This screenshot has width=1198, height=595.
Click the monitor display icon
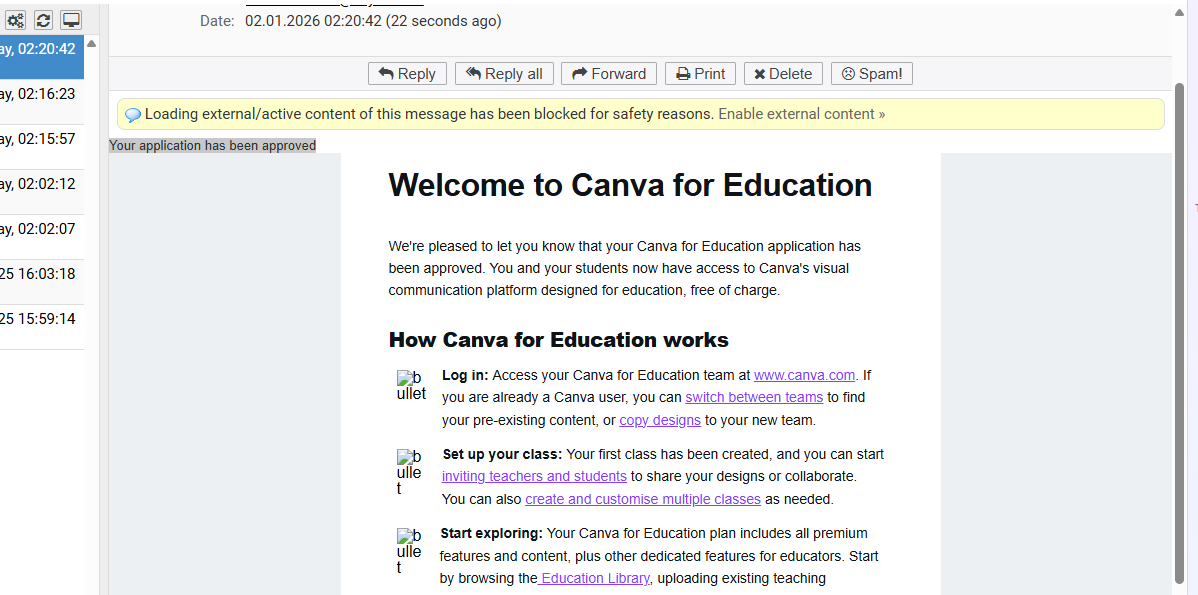click(71, 20)
